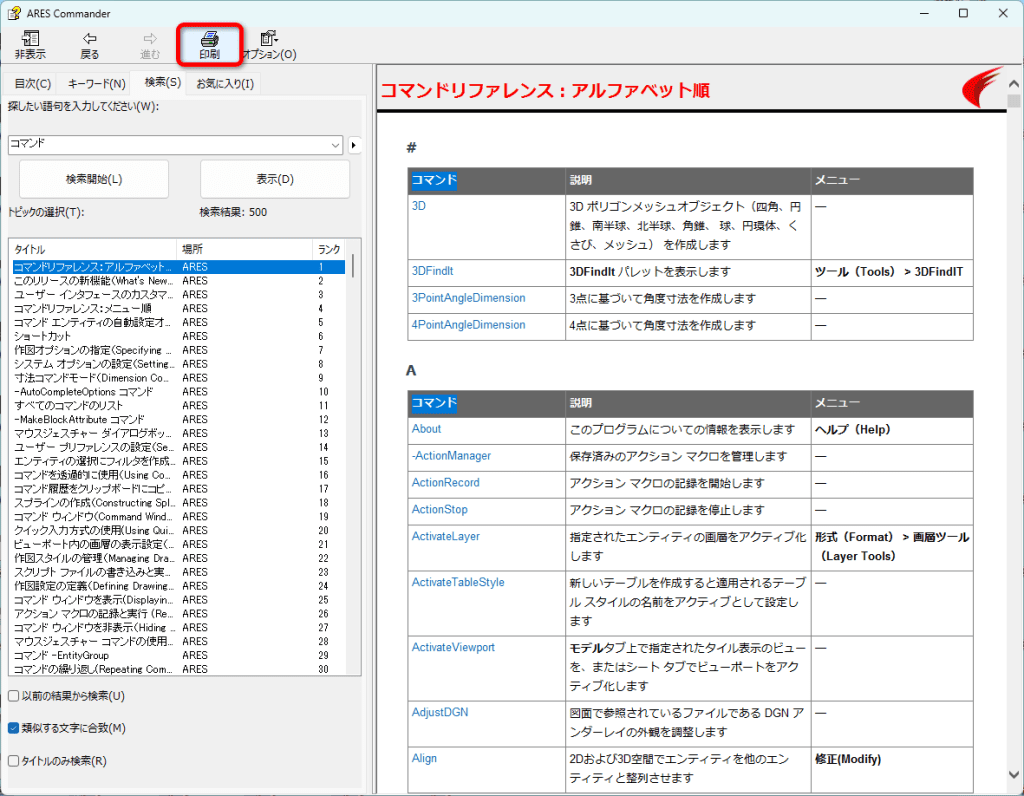The width and height of the screenshot is (1024, 796).
Task: Open the 3PointAngleDimension link
Action: pyautogui.click(x=468, y=298)
